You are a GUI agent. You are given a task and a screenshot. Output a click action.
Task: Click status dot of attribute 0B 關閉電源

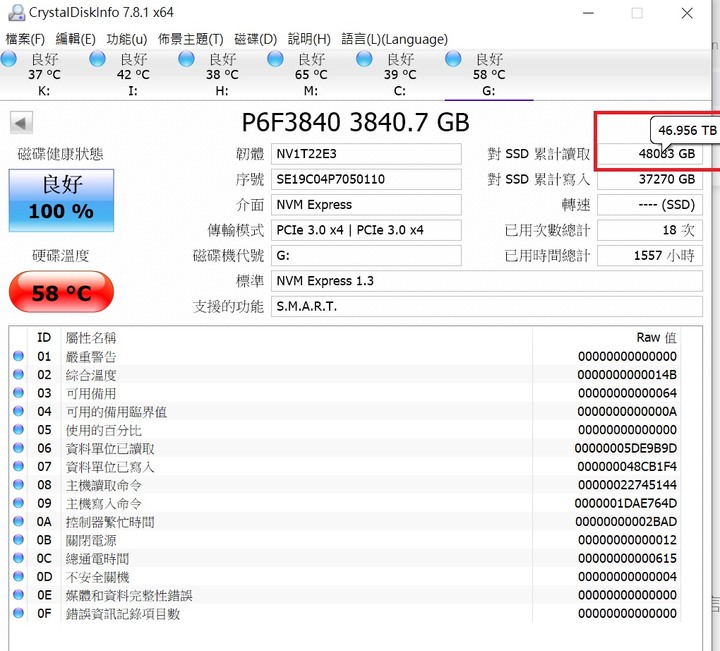coord(18,539)
